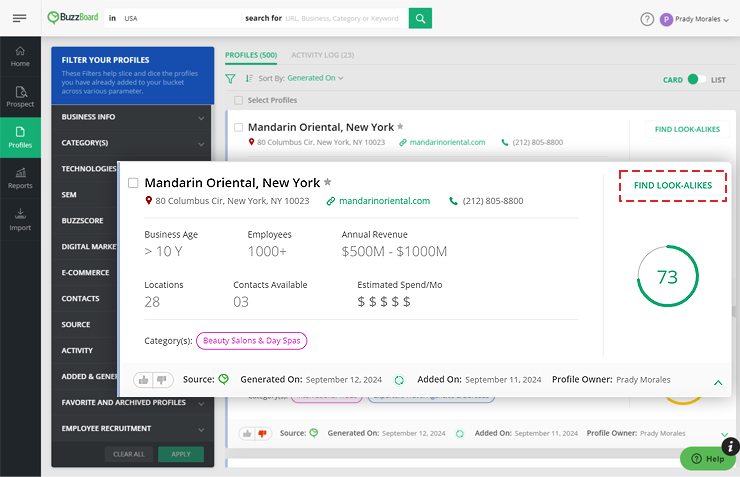This screenshot has width=740, height=477.
Task: Click refresh icon next to September 12, 2024 in popup
Action: click(399, 380)
